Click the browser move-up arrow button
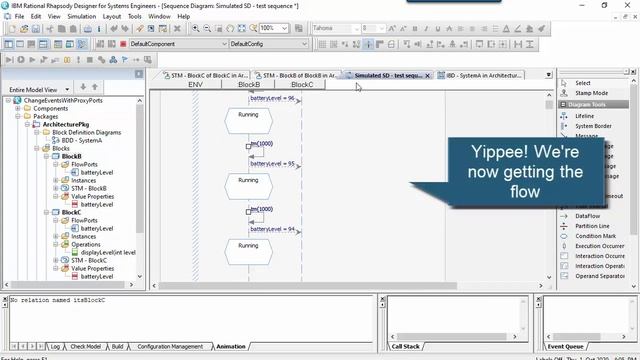The height and width of the screenshot is (360, 640). click(95, 87)
